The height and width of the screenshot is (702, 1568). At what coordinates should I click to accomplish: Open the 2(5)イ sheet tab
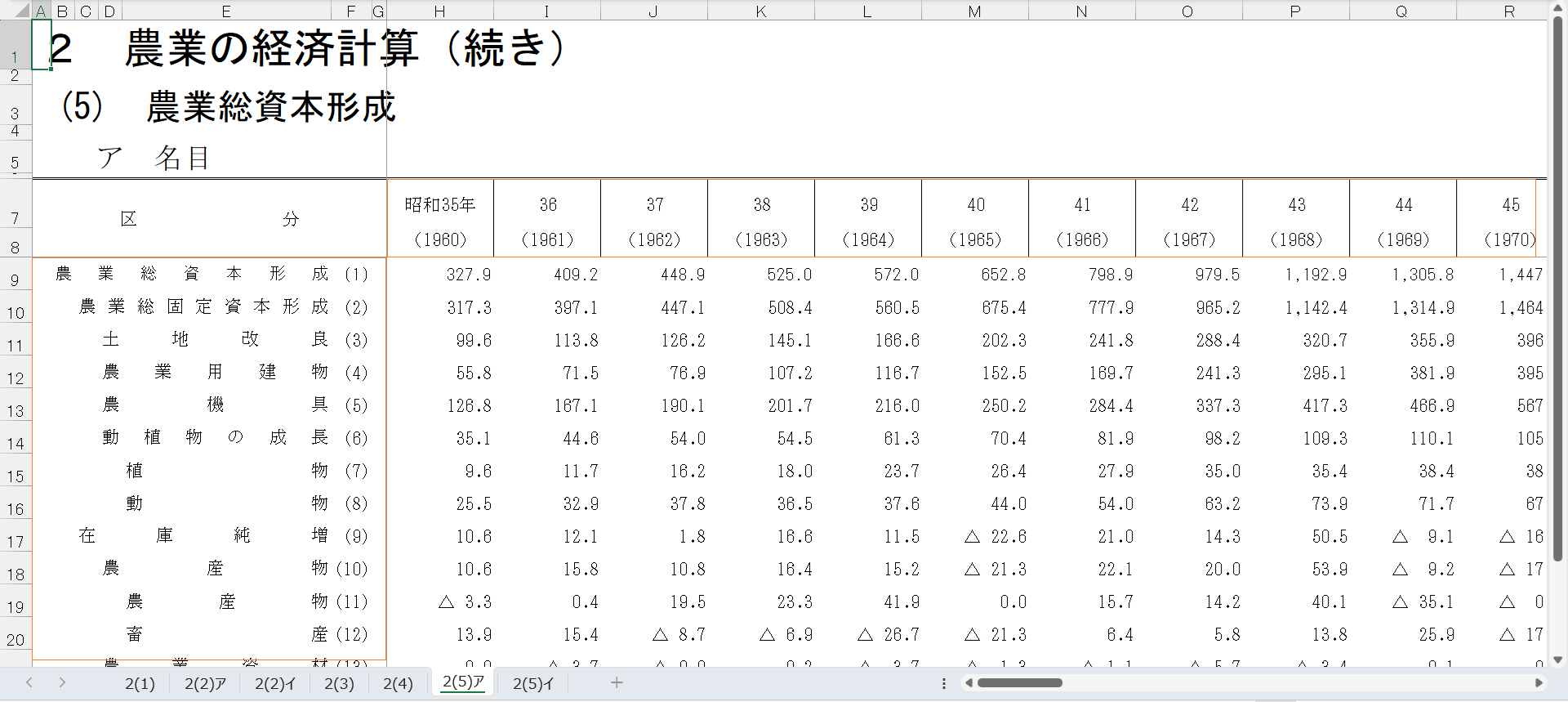click(x=533, y=683)
